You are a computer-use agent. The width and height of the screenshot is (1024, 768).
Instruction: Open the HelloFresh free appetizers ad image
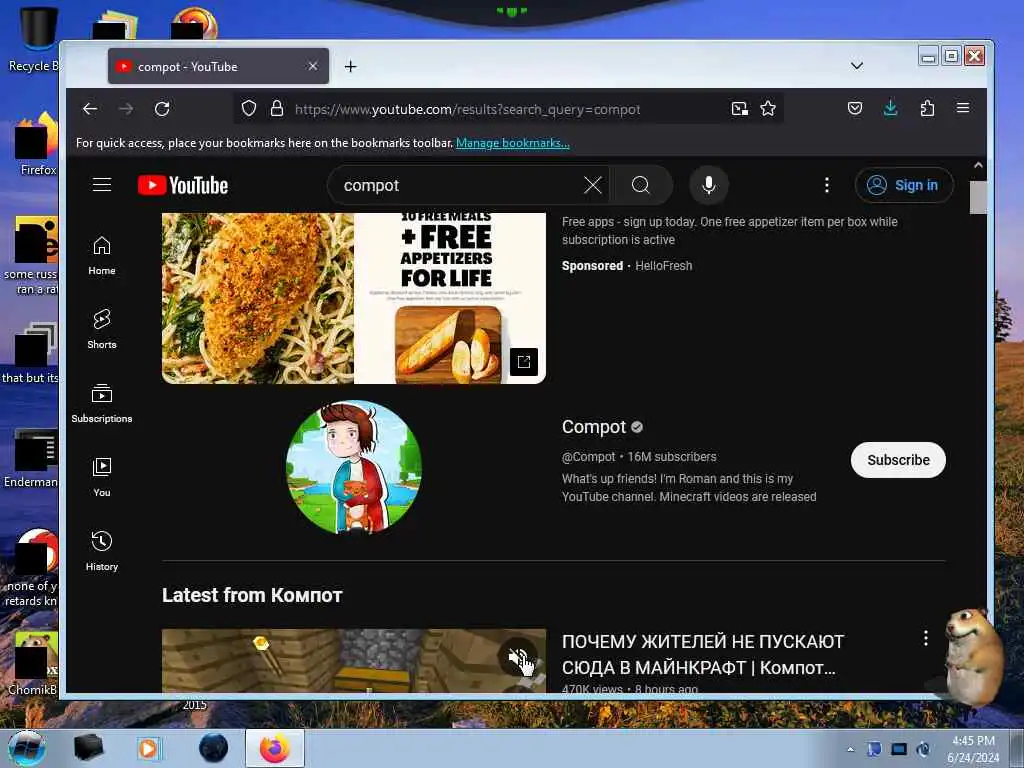(x=354, y=298)
